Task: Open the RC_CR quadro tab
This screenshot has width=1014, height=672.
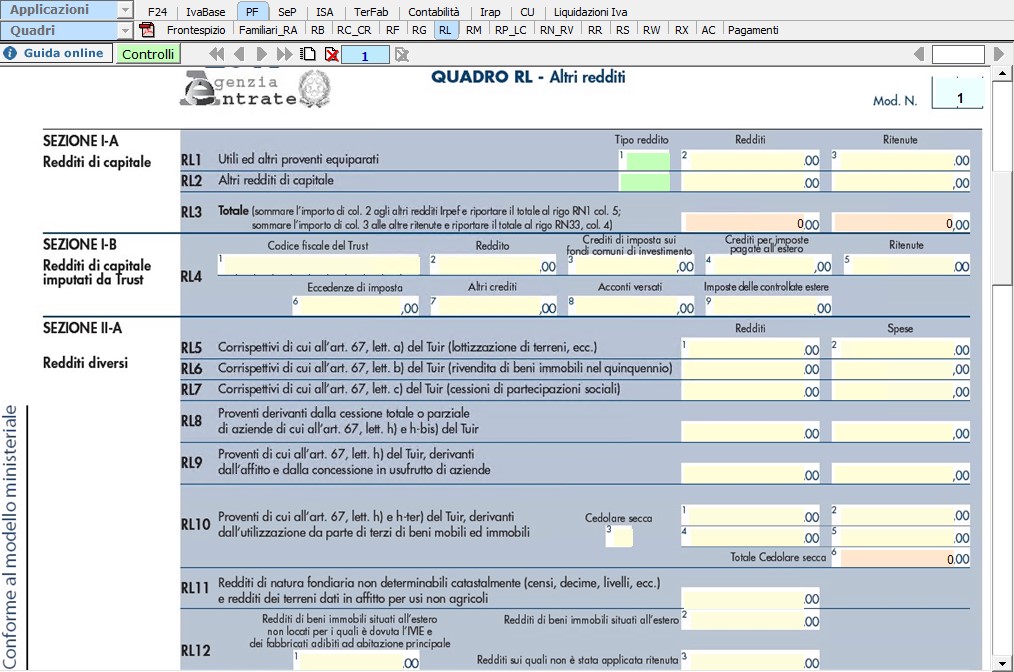Action: [x=354, y=30]
